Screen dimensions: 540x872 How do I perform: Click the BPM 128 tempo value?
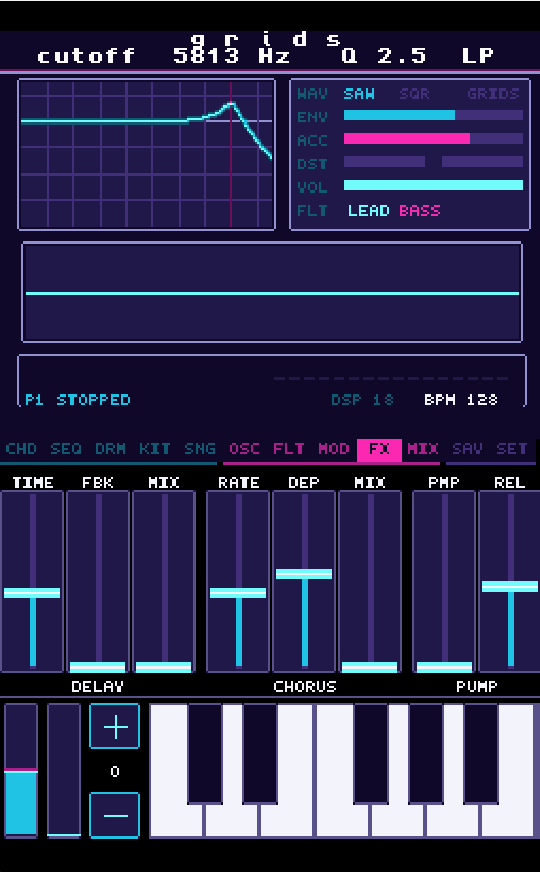pyautogui.click(x=460, y=400)
